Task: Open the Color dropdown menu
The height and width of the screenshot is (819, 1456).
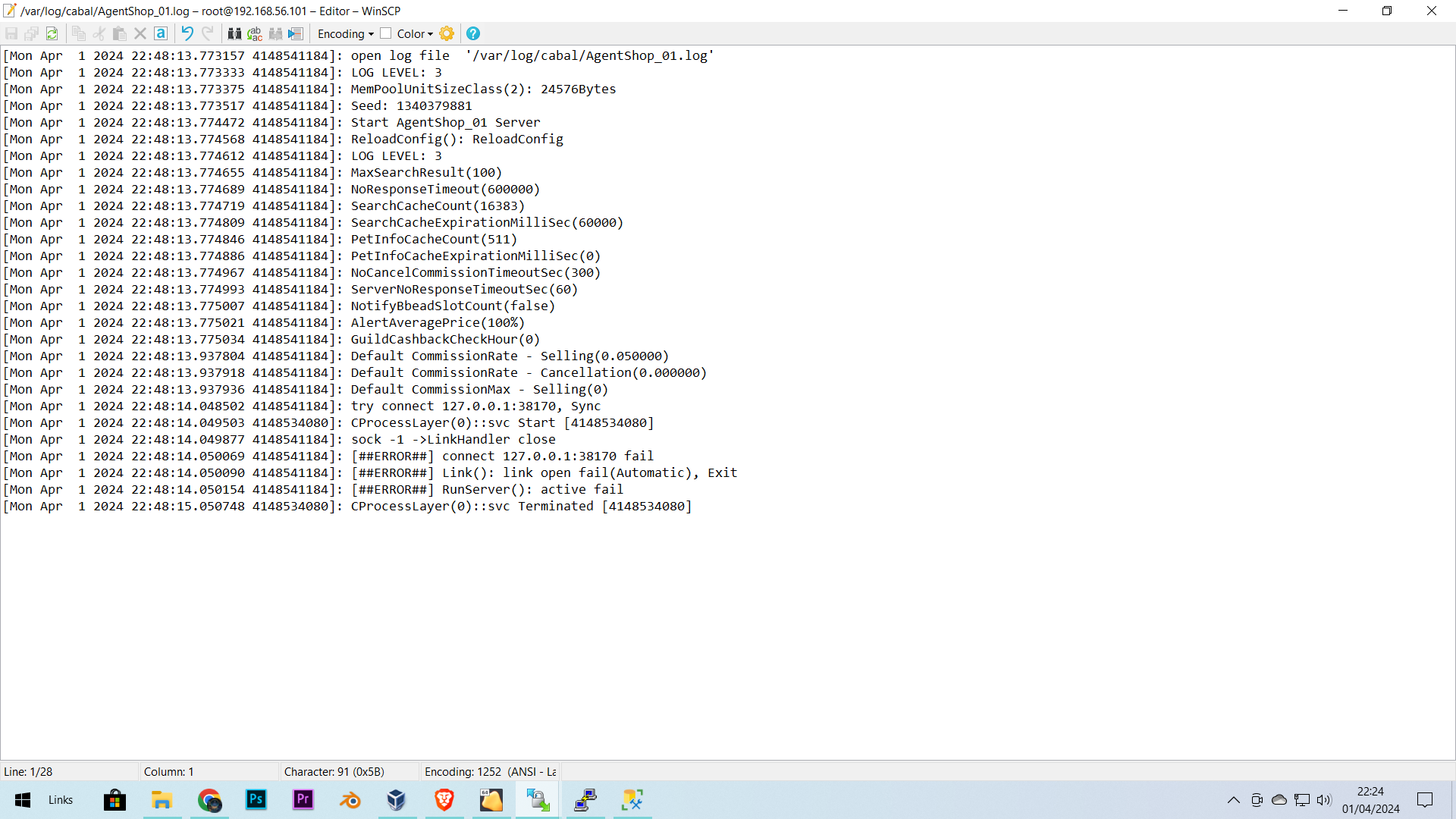Action: [414, 33]
